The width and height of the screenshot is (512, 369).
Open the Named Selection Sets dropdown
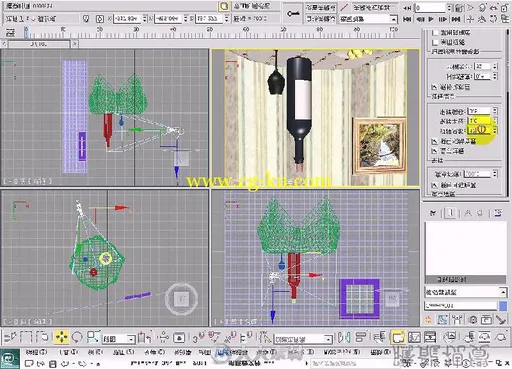(x=303, y=339)
